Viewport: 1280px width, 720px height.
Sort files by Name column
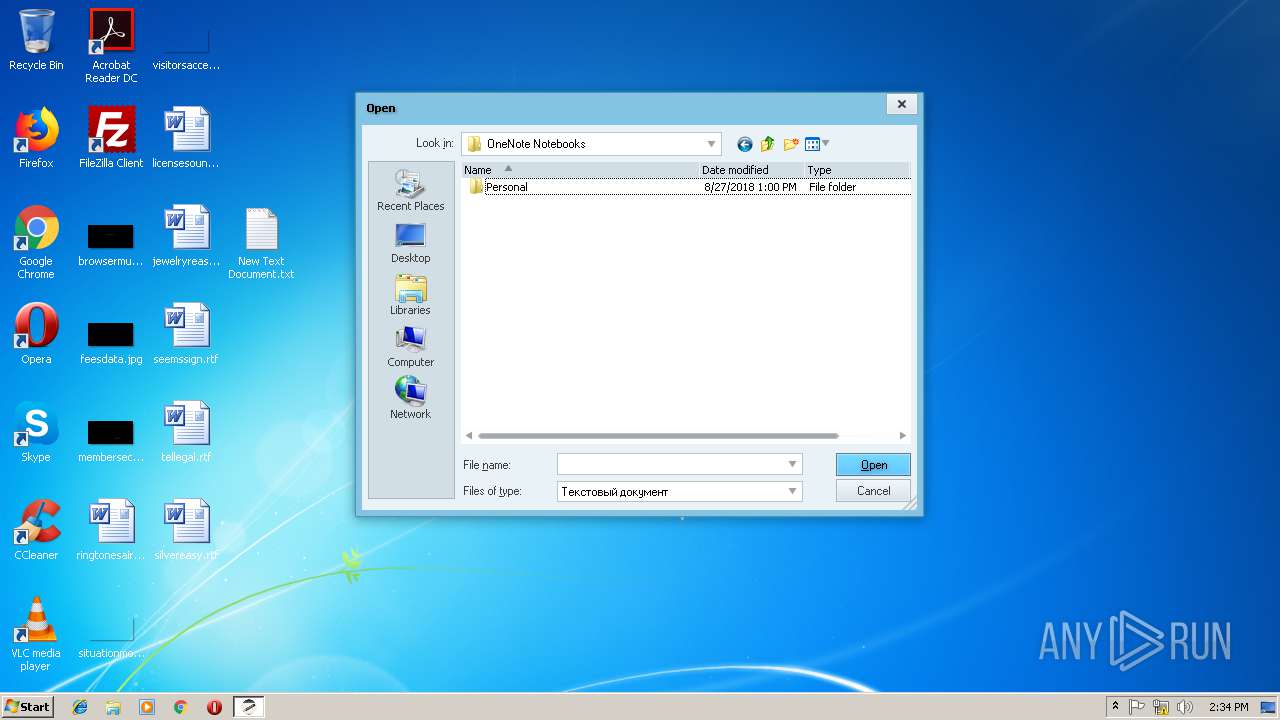tap(579, 170)
